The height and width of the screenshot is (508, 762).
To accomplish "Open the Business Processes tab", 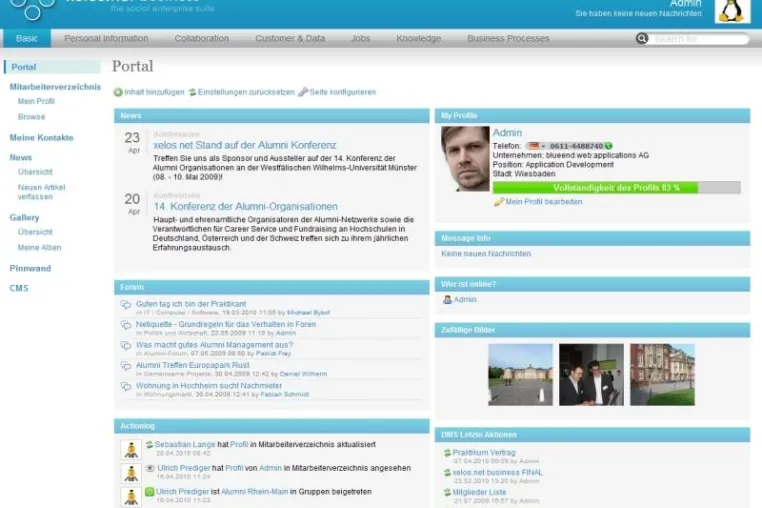I will 508,38.
